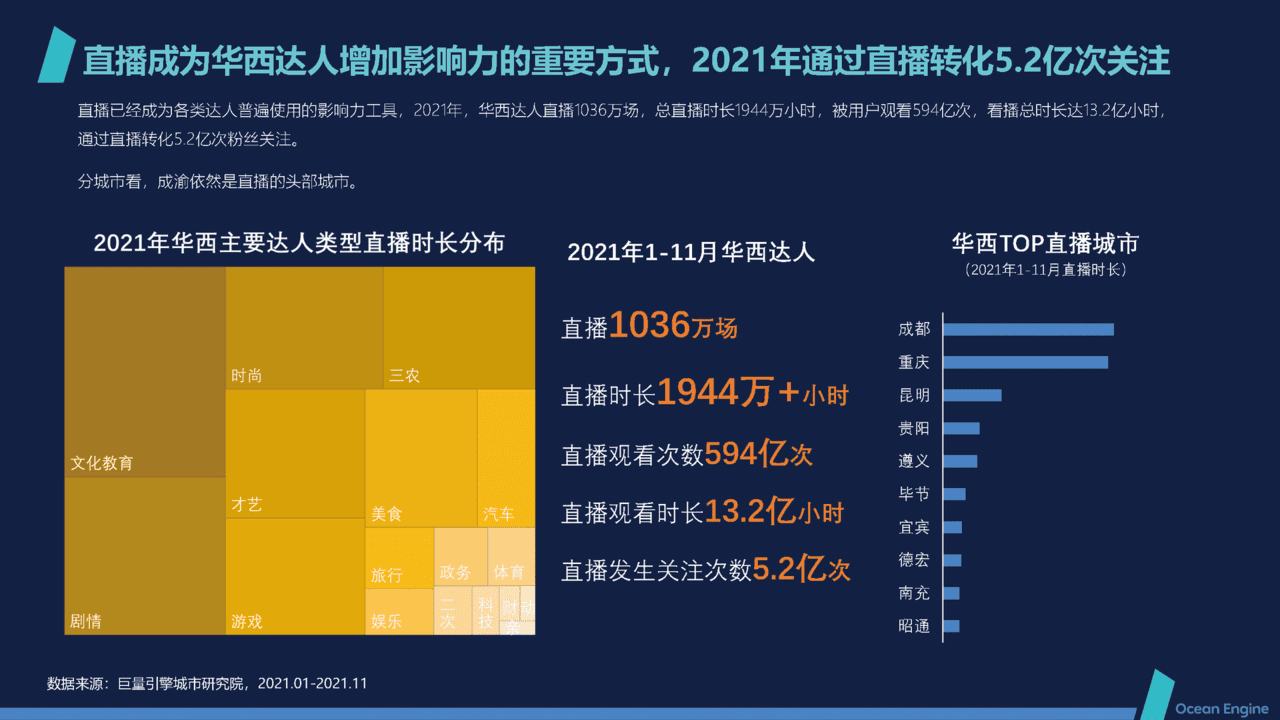1280x720 pixels.
Task: Click the 成都 city label
Action: pos(914,329)
